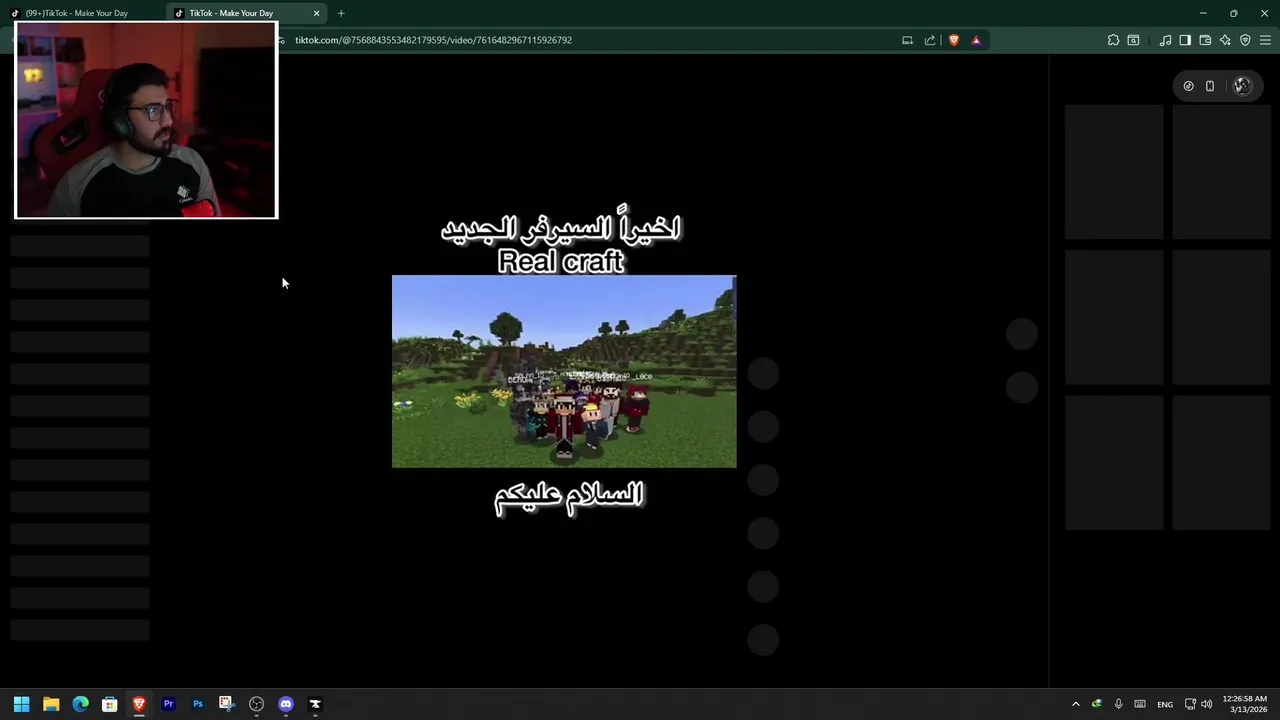Click the webcam overlay thumbnail
The height and width of the screenshot is (720, 1280).
146,120
